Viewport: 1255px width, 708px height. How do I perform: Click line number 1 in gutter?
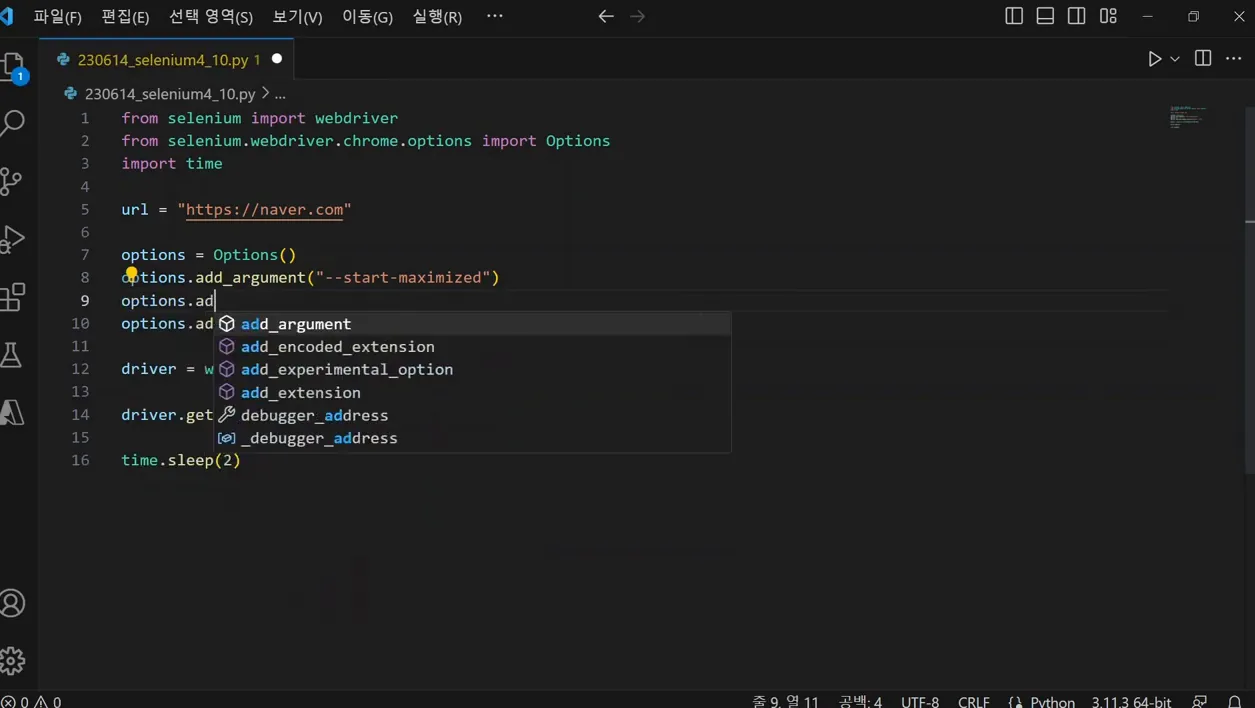(x=85, y=118)
